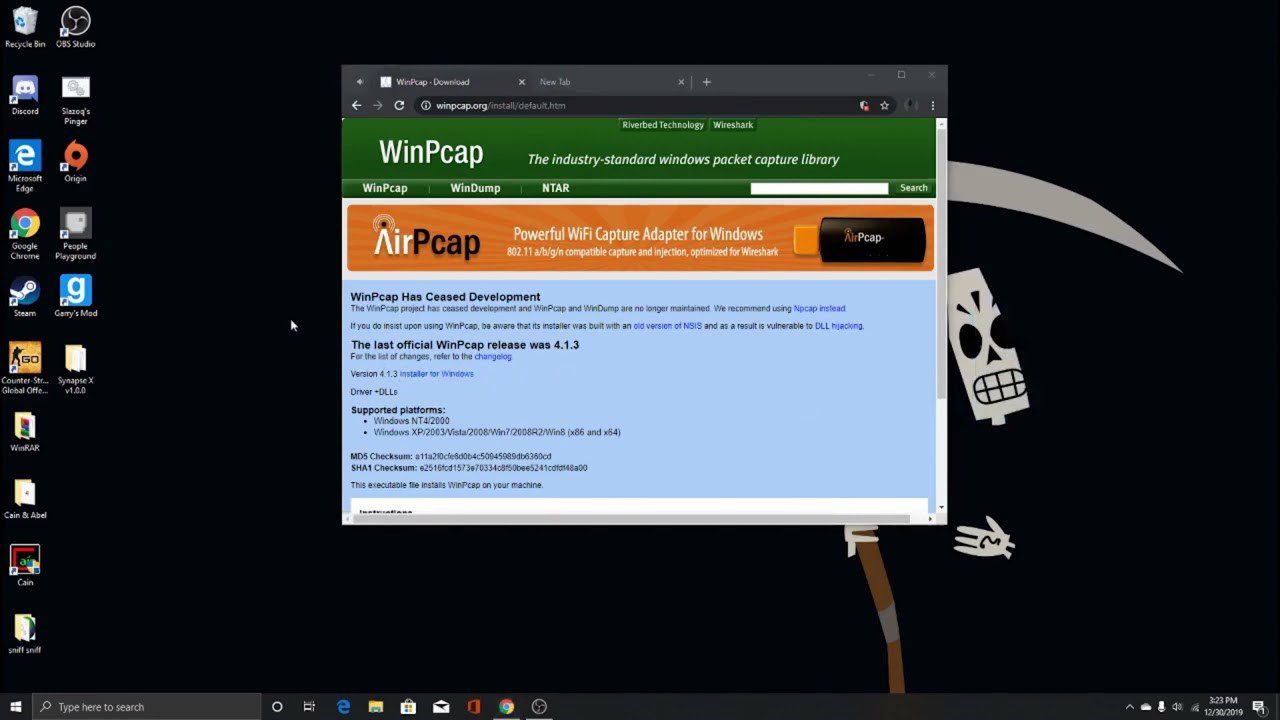This screenshot has height=720, width=1280.
Task: Bookmark the page using the star icon
Action: click(885, 105)
